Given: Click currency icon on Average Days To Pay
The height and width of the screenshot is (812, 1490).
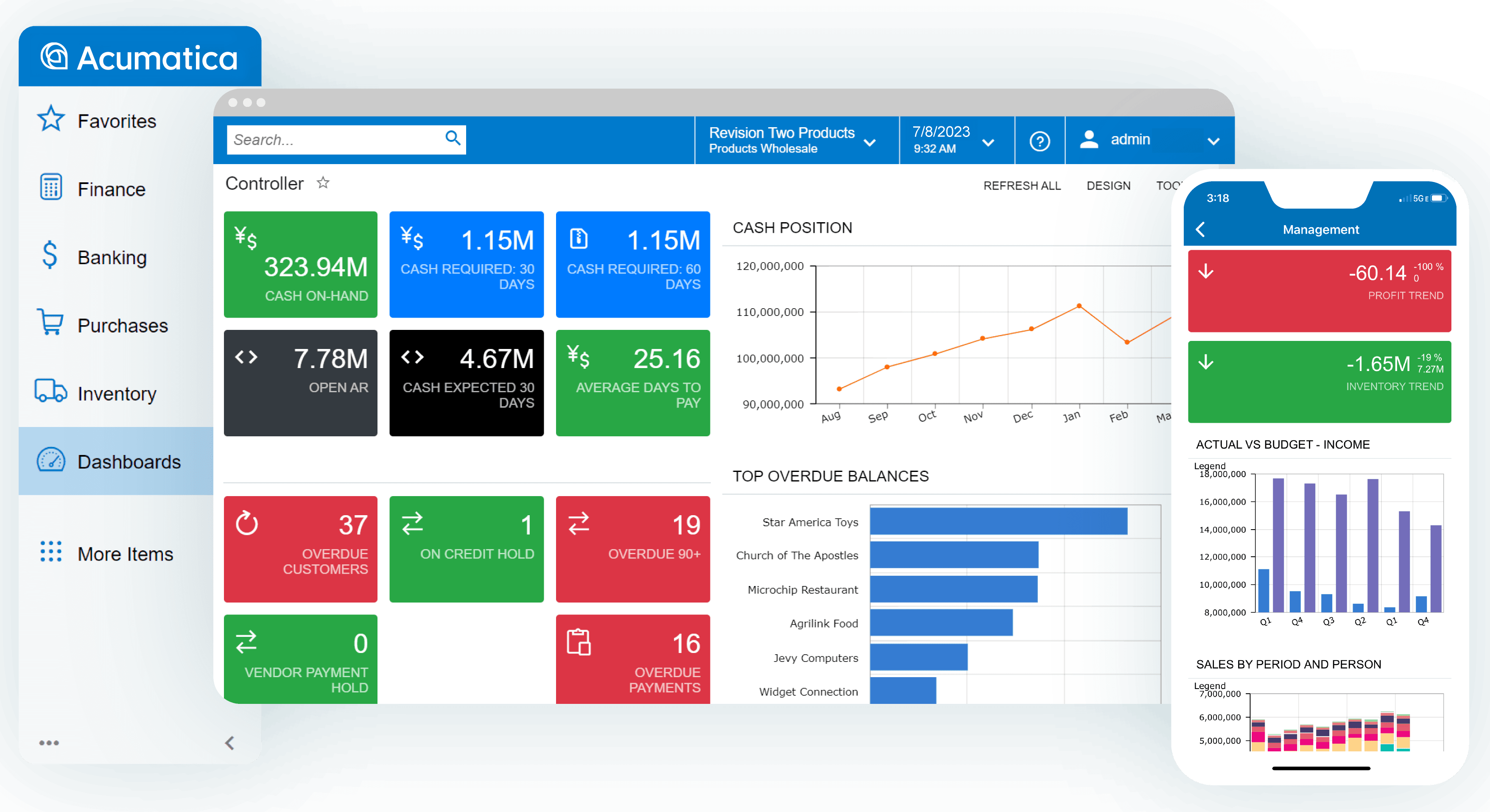Looking at the screenshot, I should coord(579,356).
